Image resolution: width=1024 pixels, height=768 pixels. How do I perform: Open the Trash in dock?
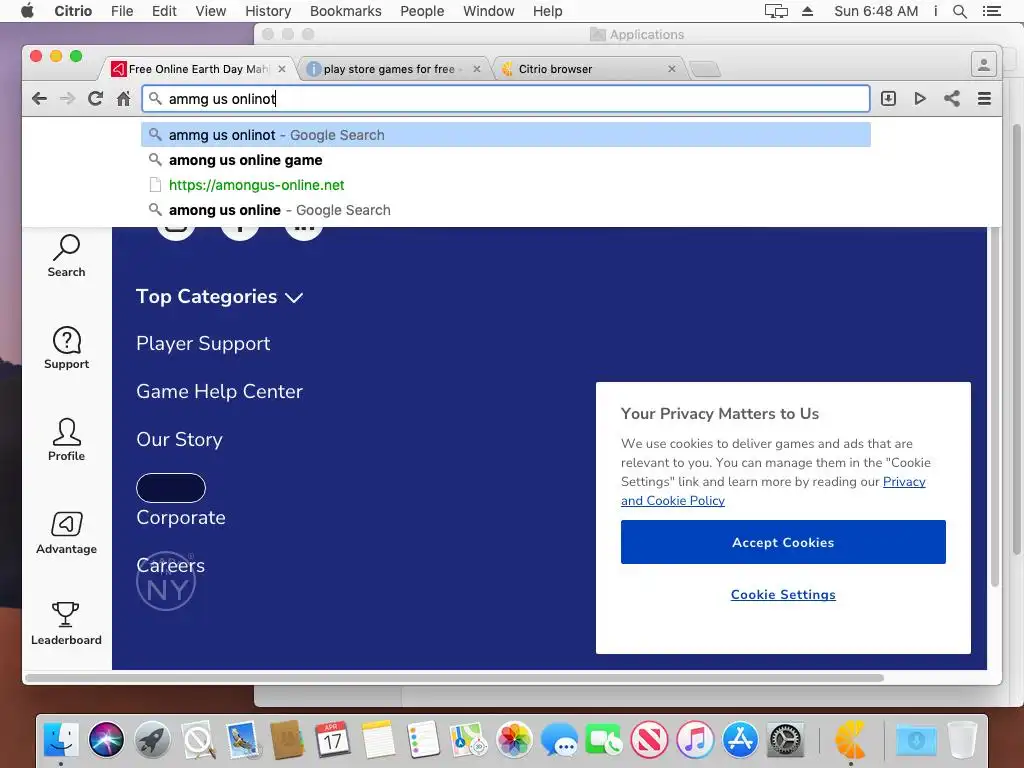tap(961, 740)
